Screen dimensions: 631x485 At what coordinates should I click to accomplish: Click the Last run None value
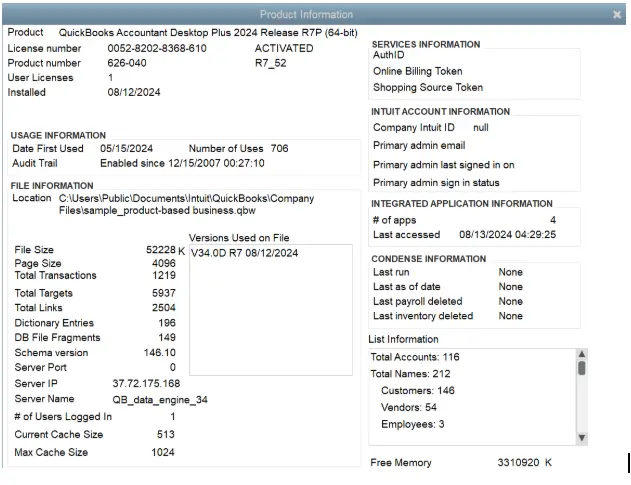(x=510, y=272)
